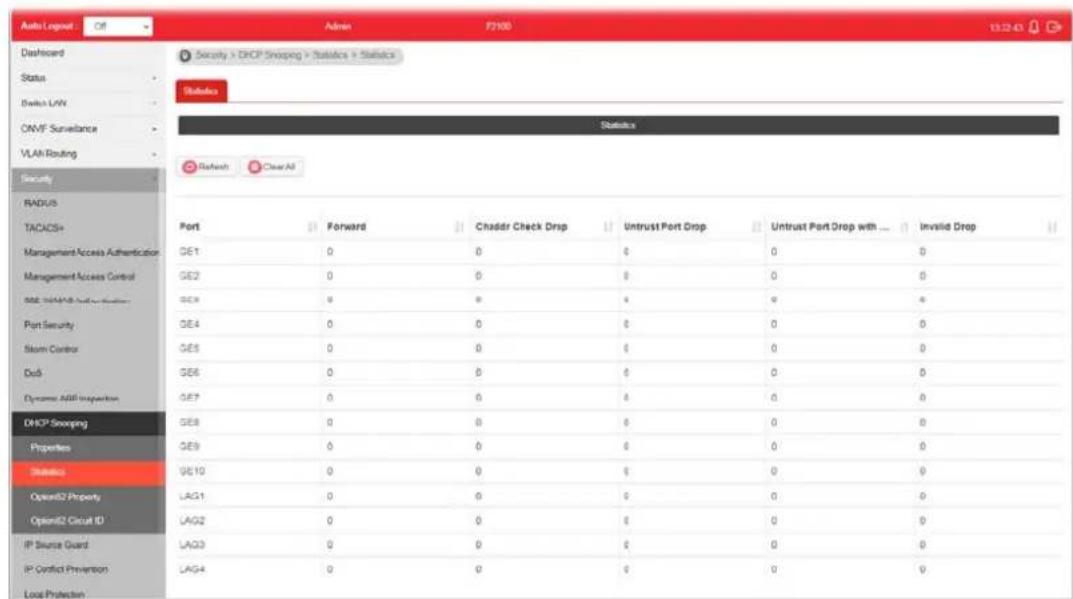Image resolution: width=1073 pixels, height=599 pixels.
Task: Open Management Access Control
Action: tap(88, 277)
